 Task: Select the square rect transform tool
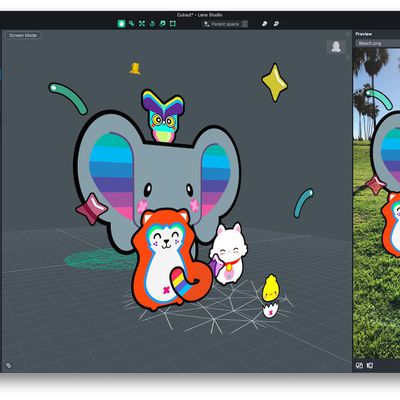coord(173,24)
